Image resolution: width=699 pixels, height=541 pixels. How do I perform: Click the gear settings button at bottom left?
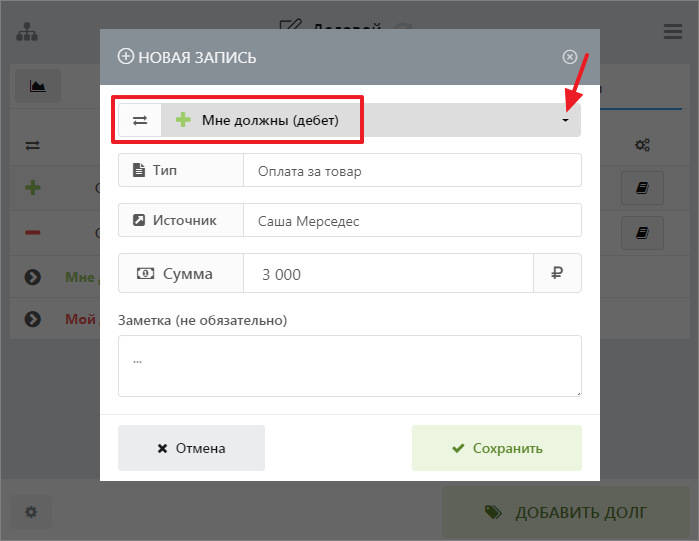point(31,512)
